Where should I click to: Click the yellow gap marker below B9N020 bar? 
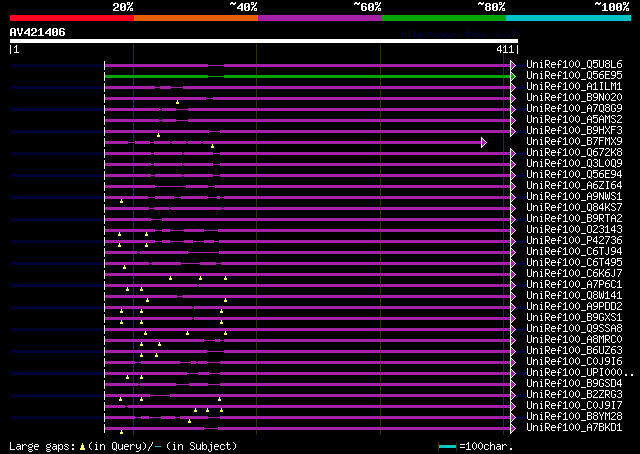[x=177, y=102]
